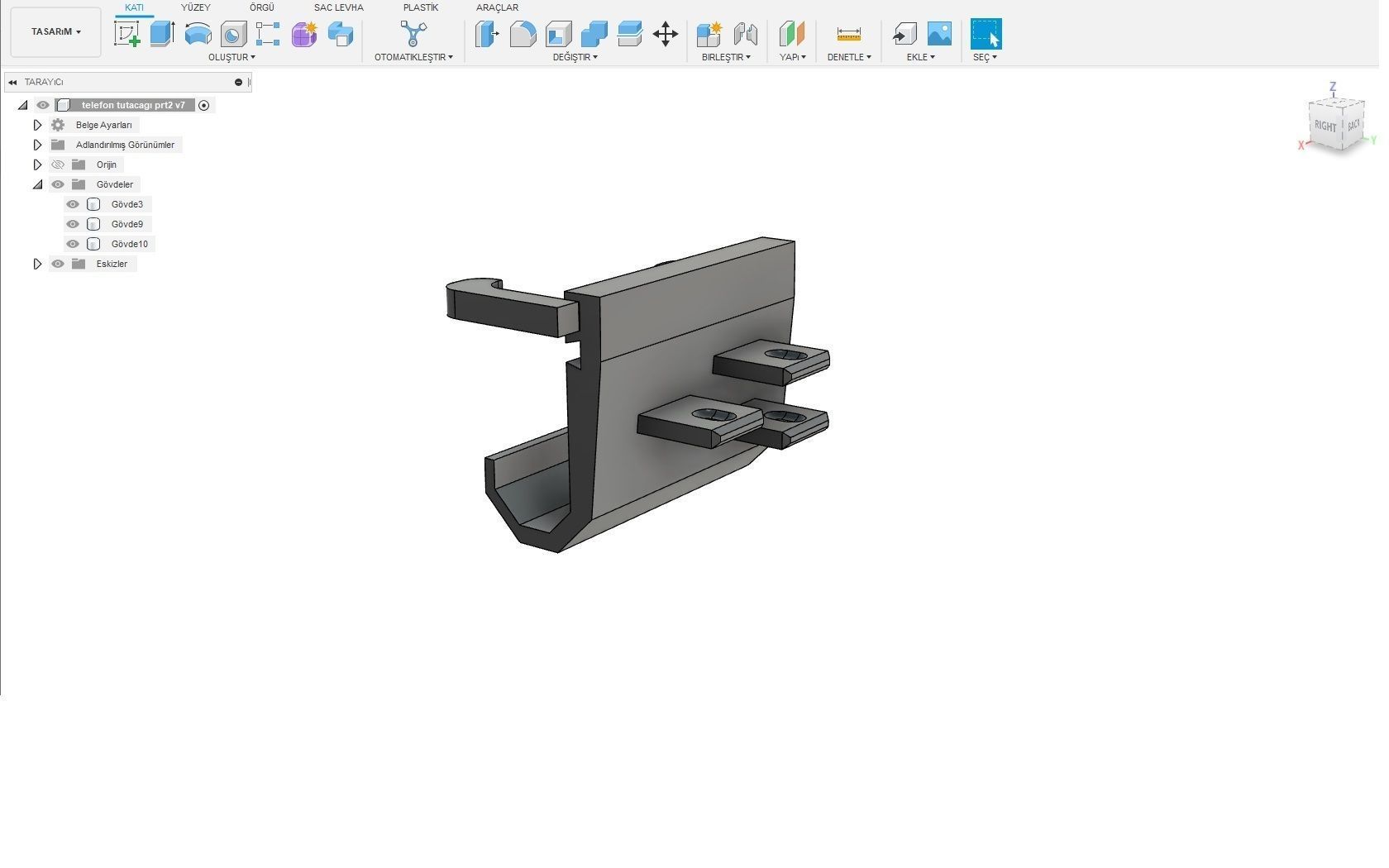
Task: Click the browser panel pin dot
Action: coord(238,82)
